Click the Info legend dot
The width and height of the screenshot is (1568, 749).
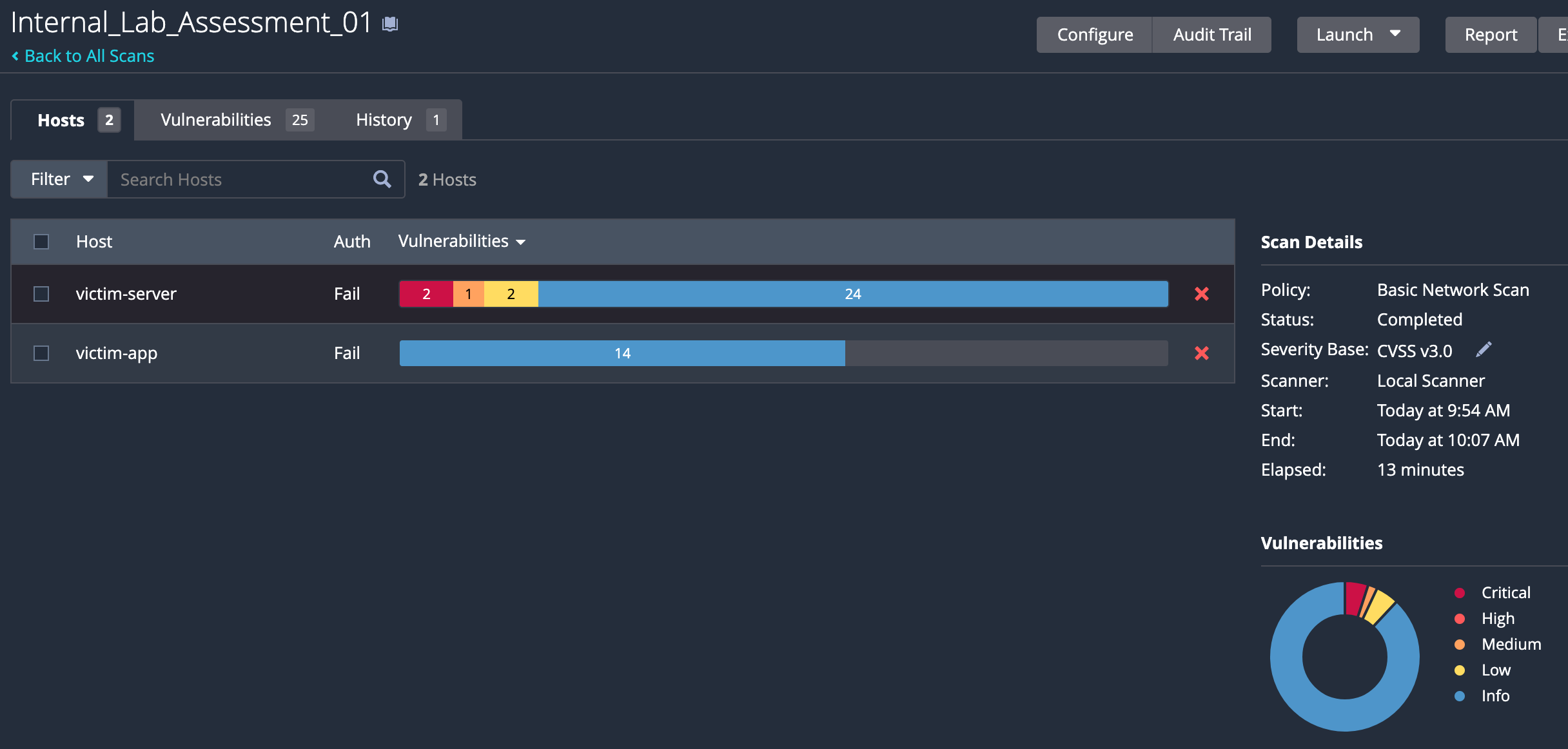1460,696
